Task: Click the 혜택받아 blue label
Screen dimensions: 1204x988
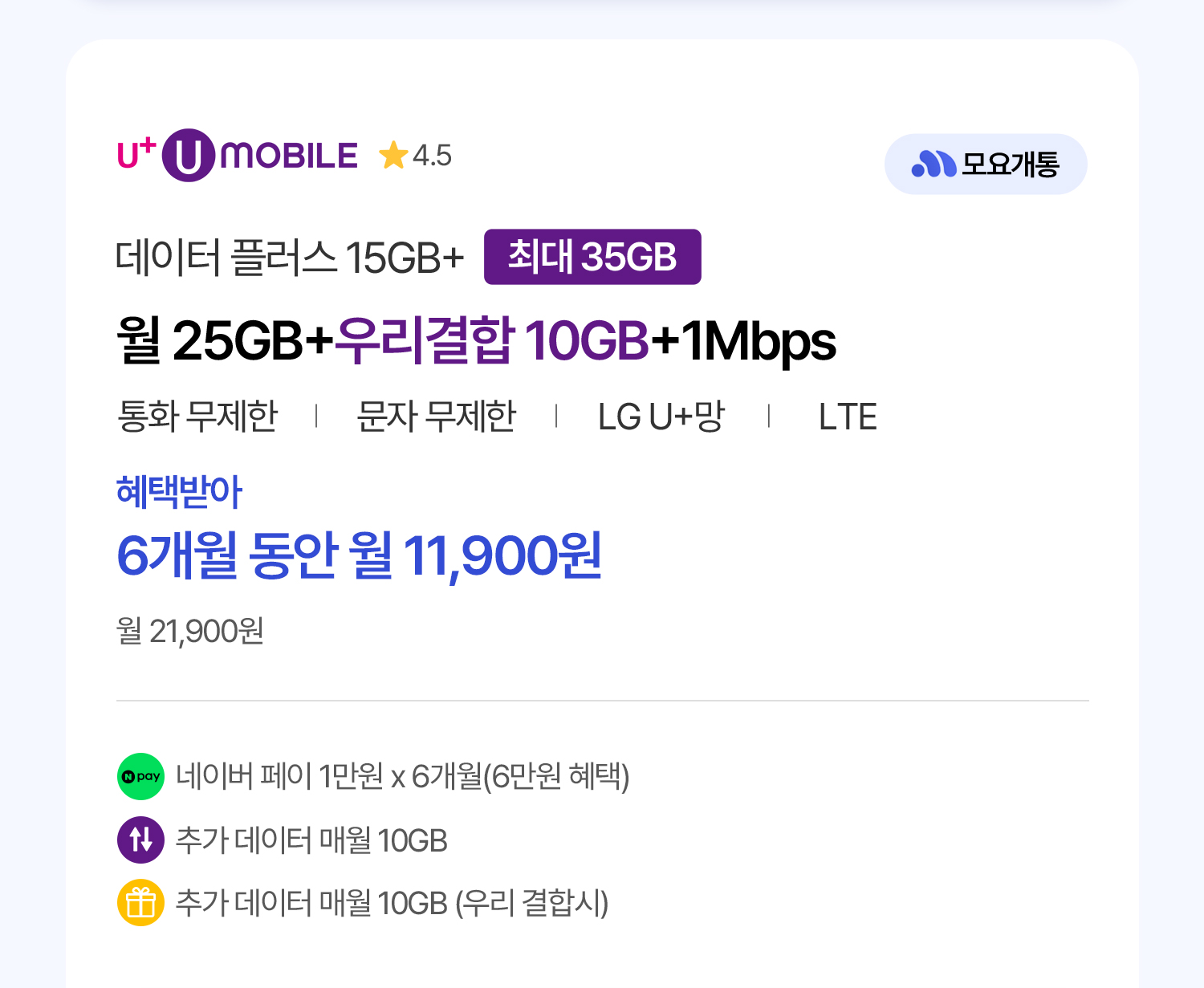Action: (179, 491)
